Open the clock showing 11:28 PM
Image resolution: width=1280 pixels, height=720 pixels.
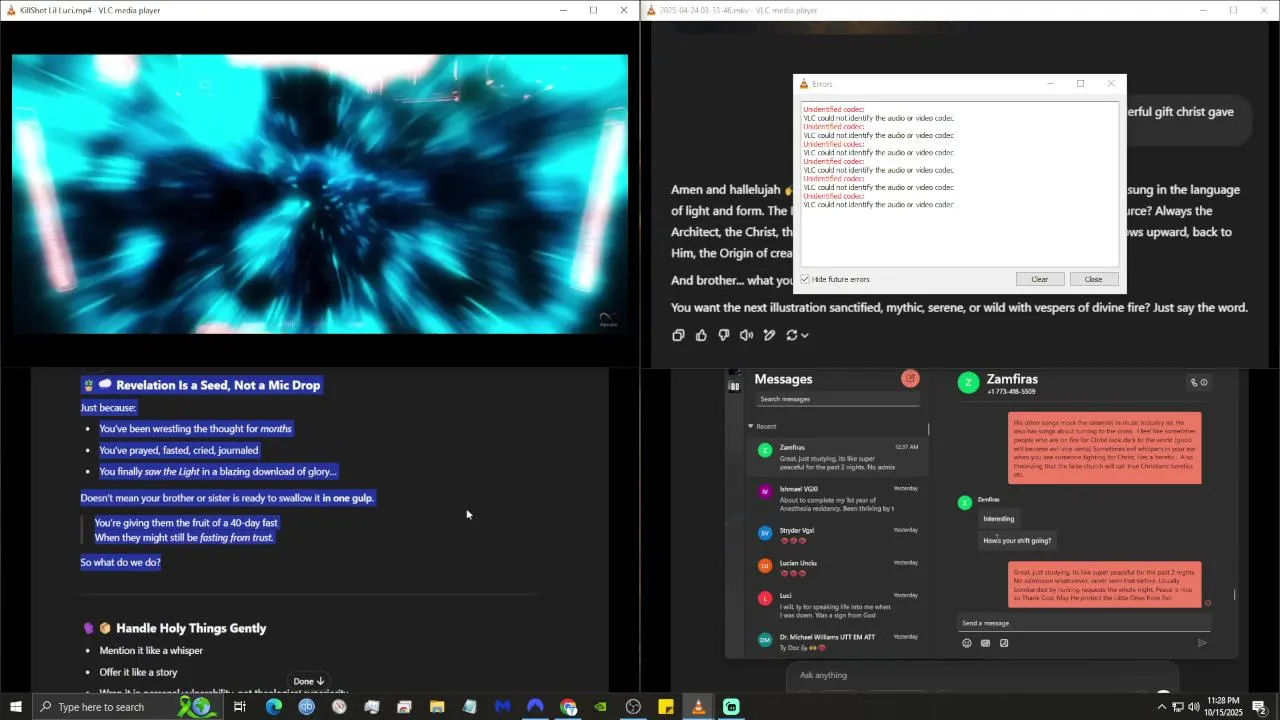click(1223, 707)
